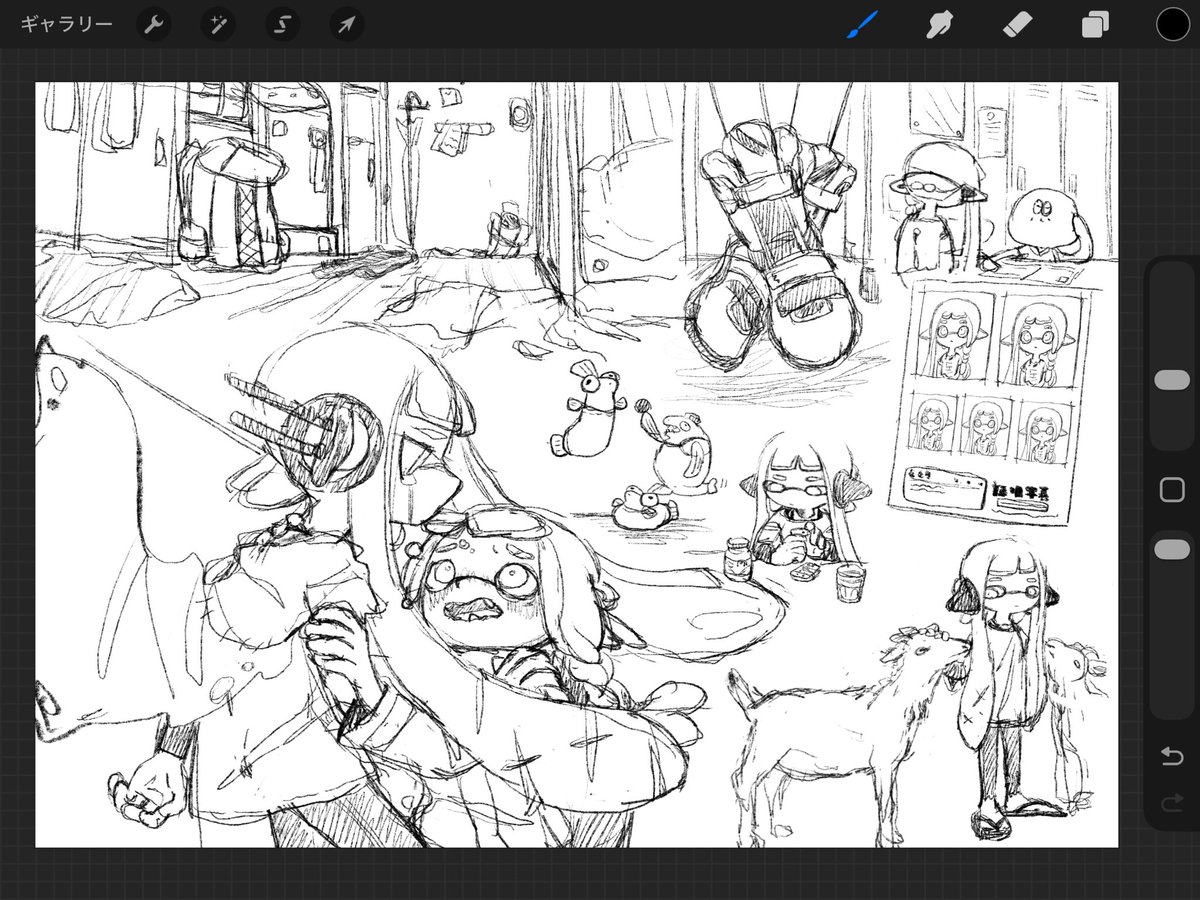
Task: Select the Eraser tool
Action: click(1016, 24)
